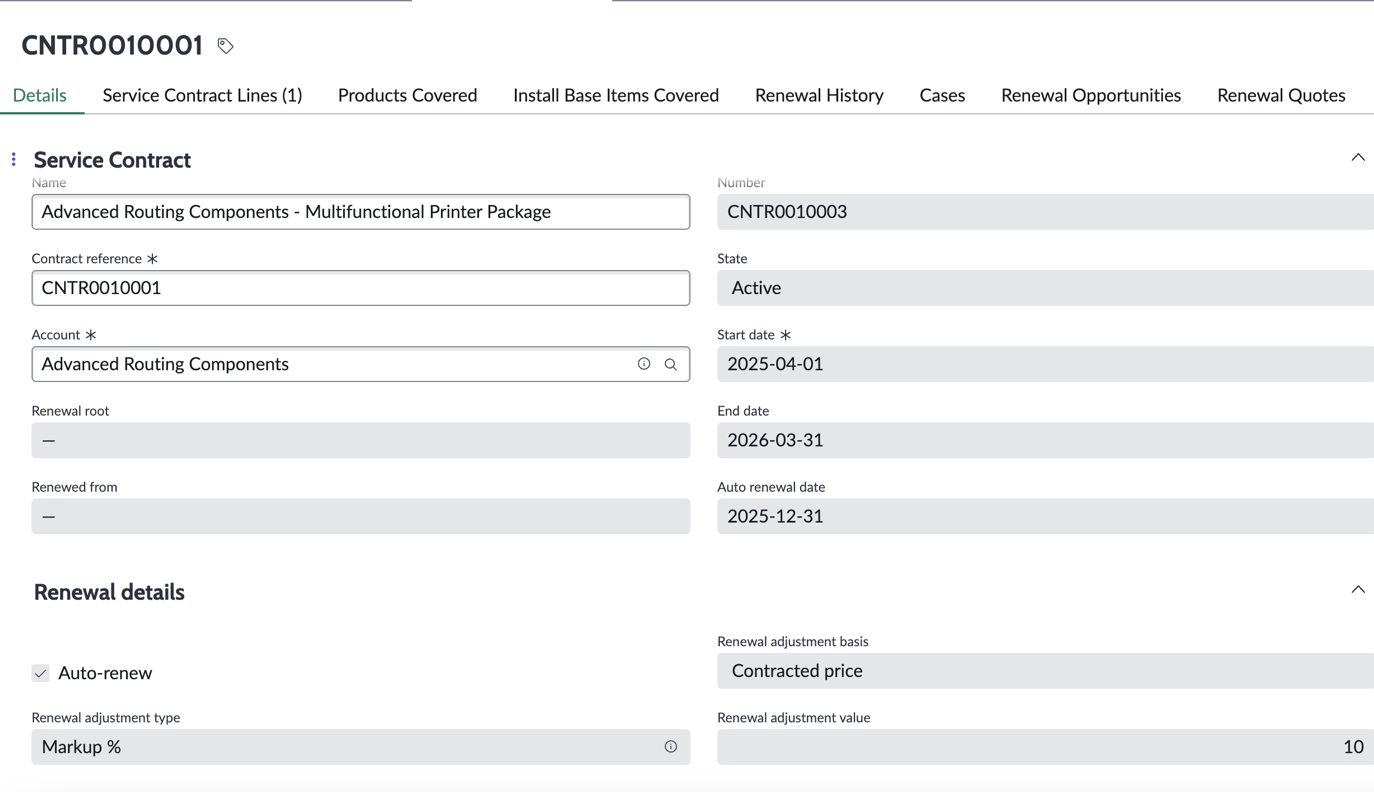Click the State field showing Active

point(1045,288)
